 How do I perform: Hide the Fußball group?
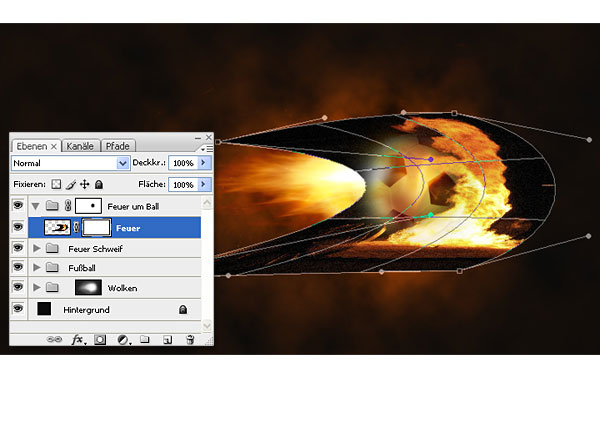coord(18,267)
